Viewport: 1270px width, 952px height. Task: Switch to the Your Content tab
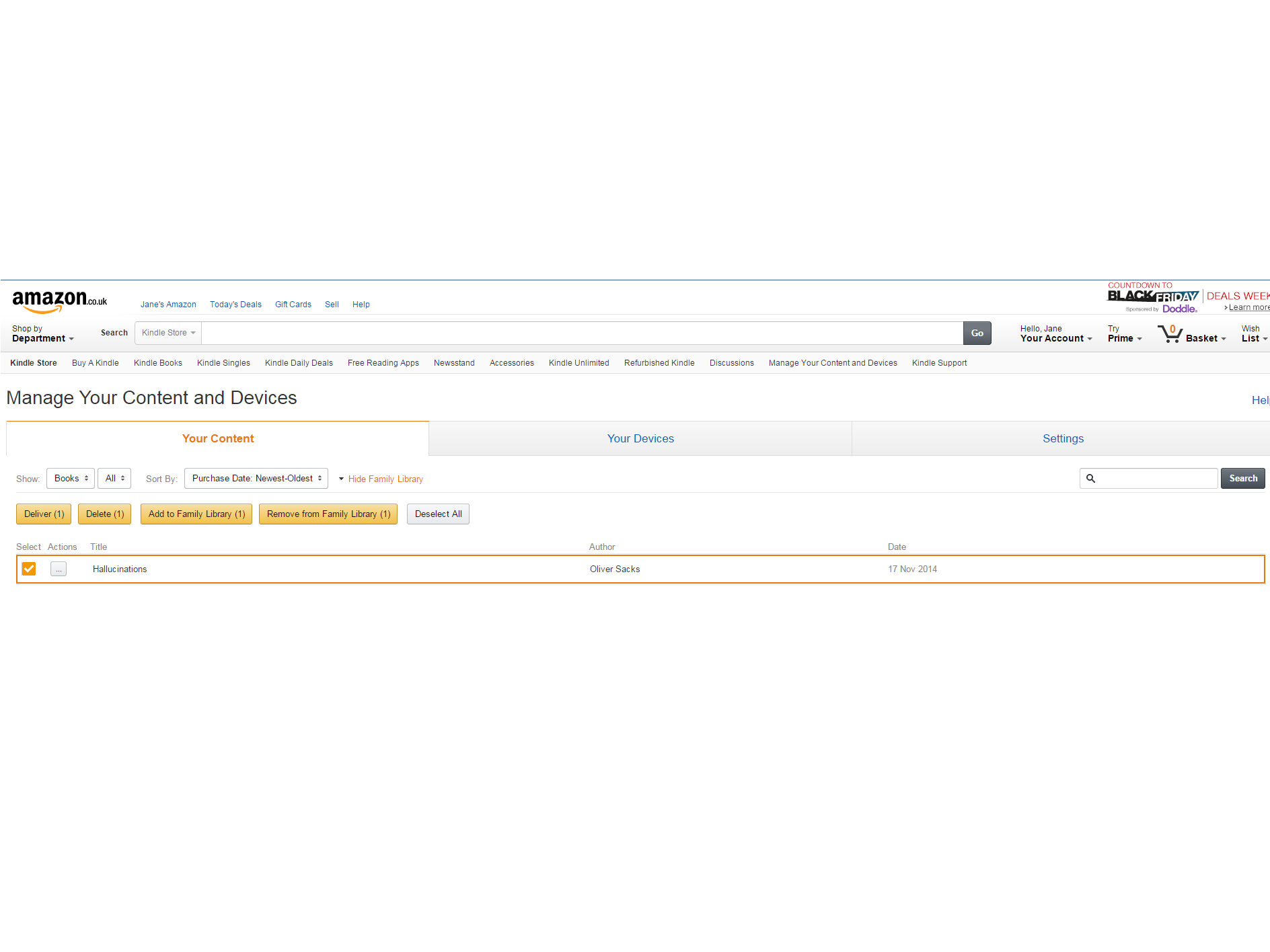pos(218,438)
